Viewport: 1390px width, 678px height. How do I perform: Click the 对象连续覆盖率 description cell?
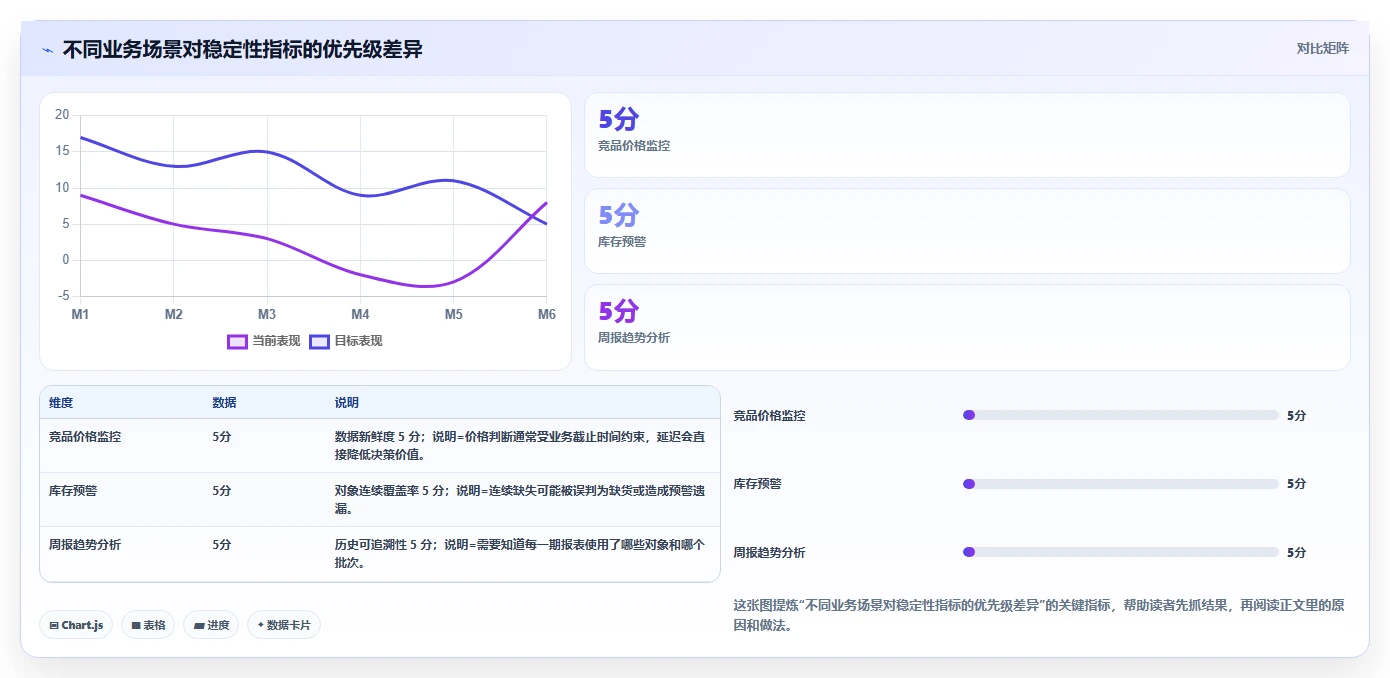[x=521, y=500]
